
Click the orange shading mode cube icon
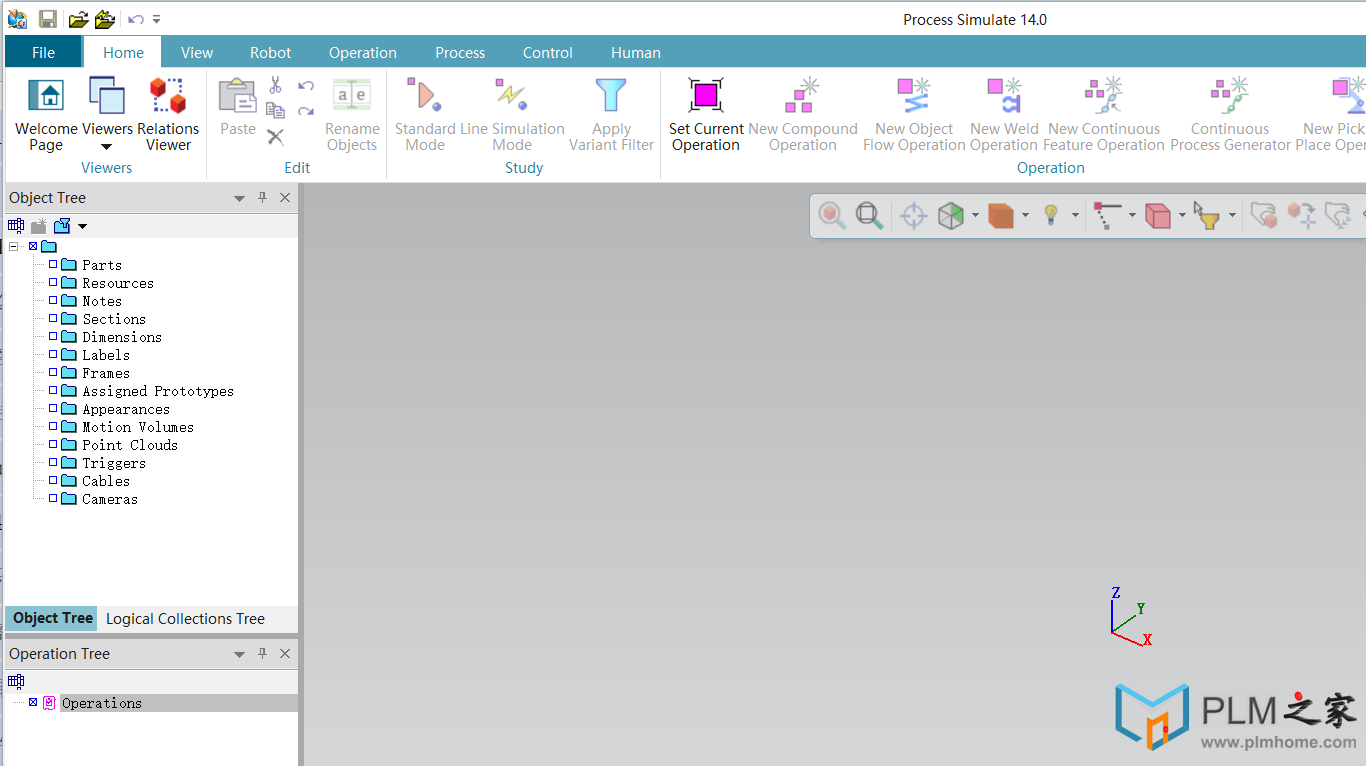click(x=1001, y=215)
